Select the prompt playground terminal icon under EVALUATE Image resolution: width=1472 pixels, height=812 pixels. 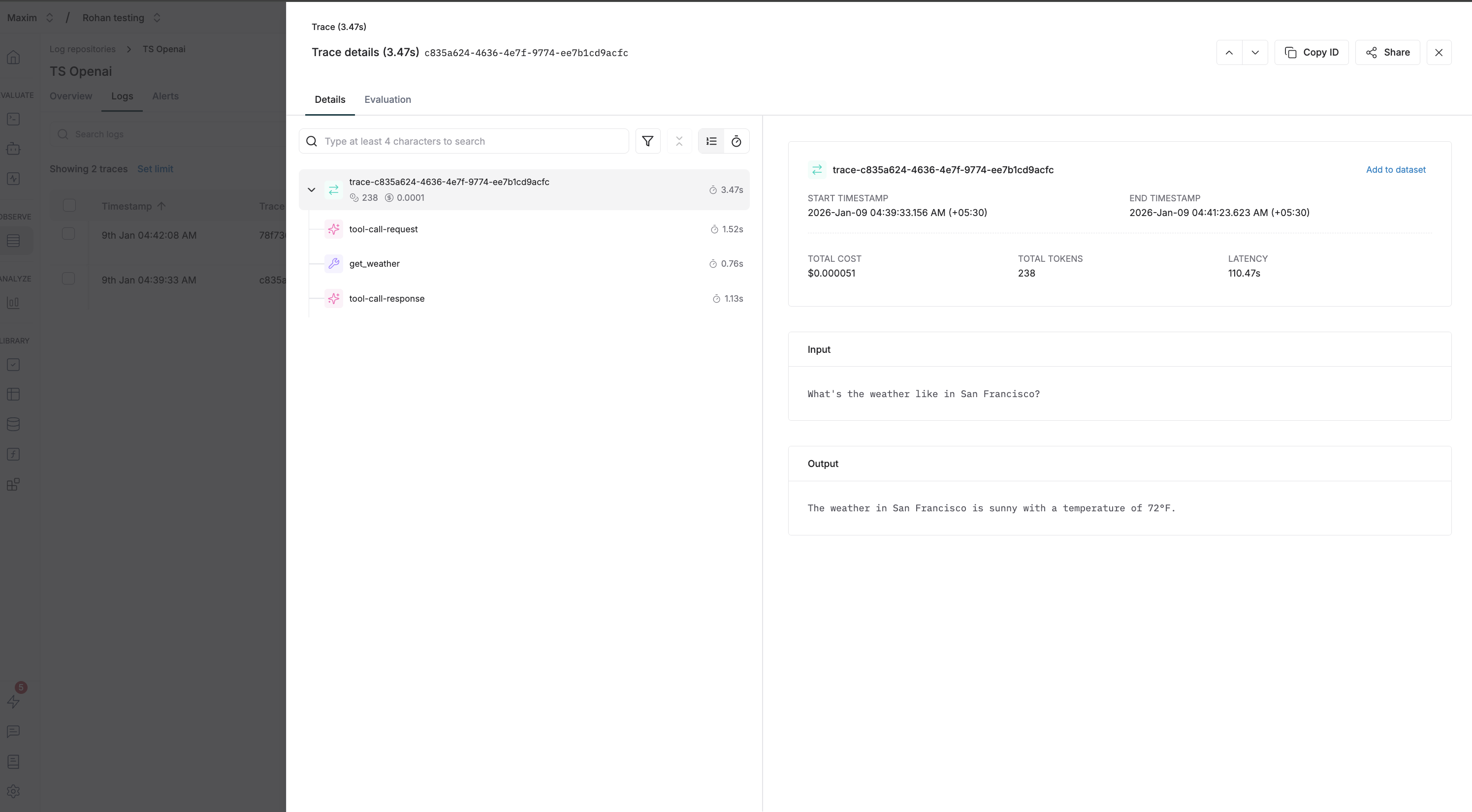coord(13,119)
